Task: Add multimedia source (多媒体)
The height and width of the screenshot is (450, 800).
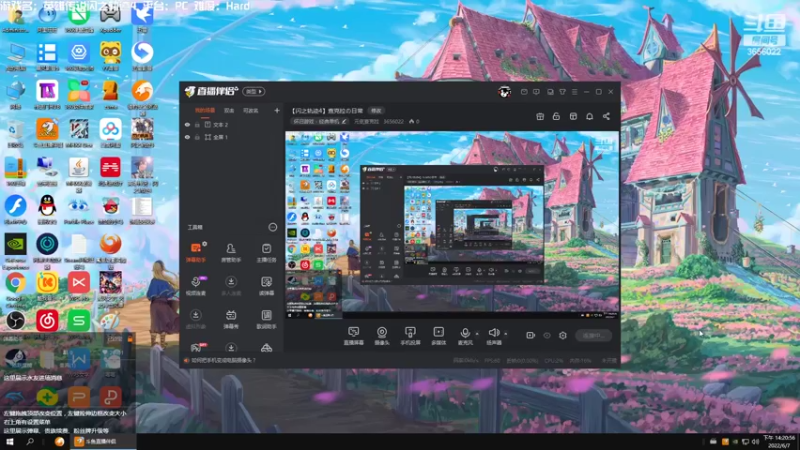Action: pyautogui.click(x=438, y=336)
